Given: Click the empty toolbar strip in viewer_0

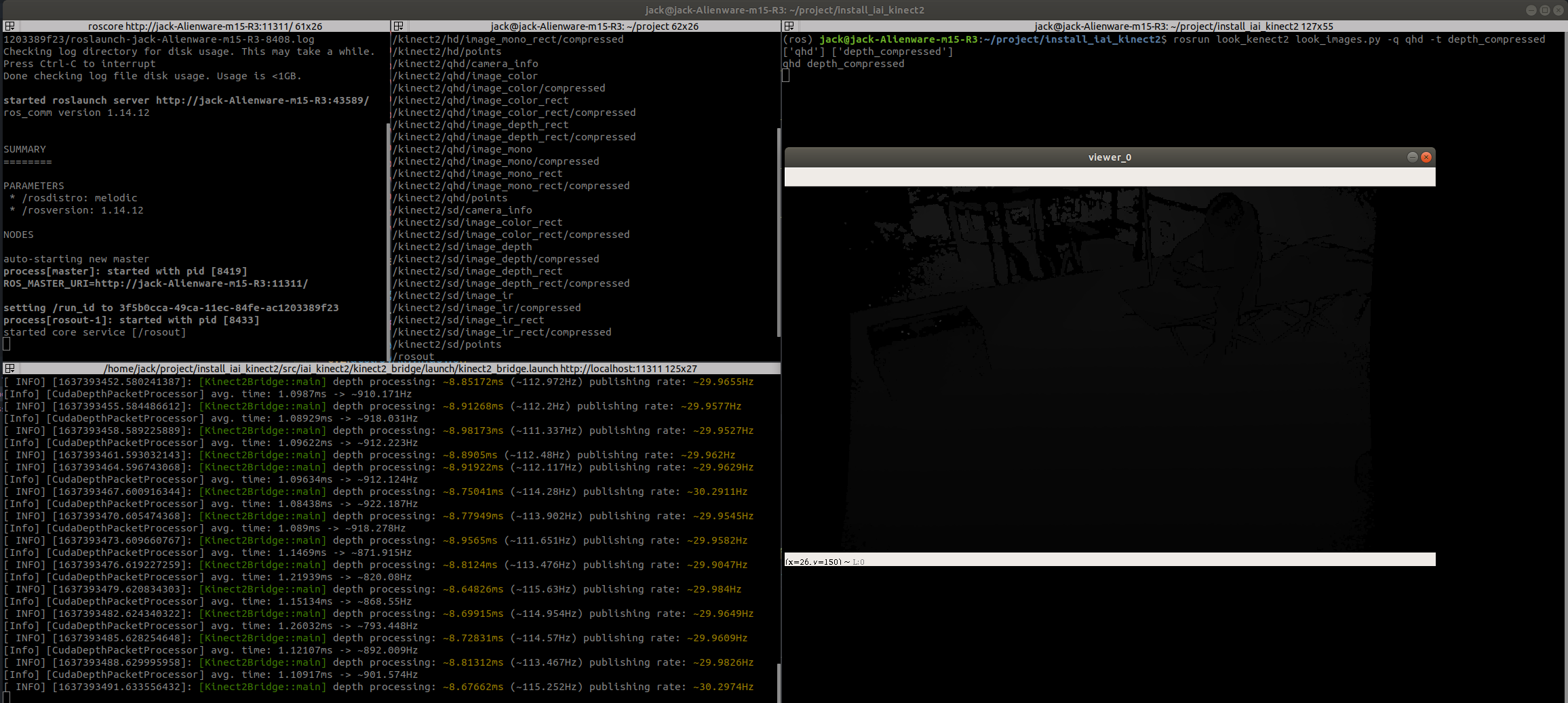Looking at the screenshot, I should 1110,177.
